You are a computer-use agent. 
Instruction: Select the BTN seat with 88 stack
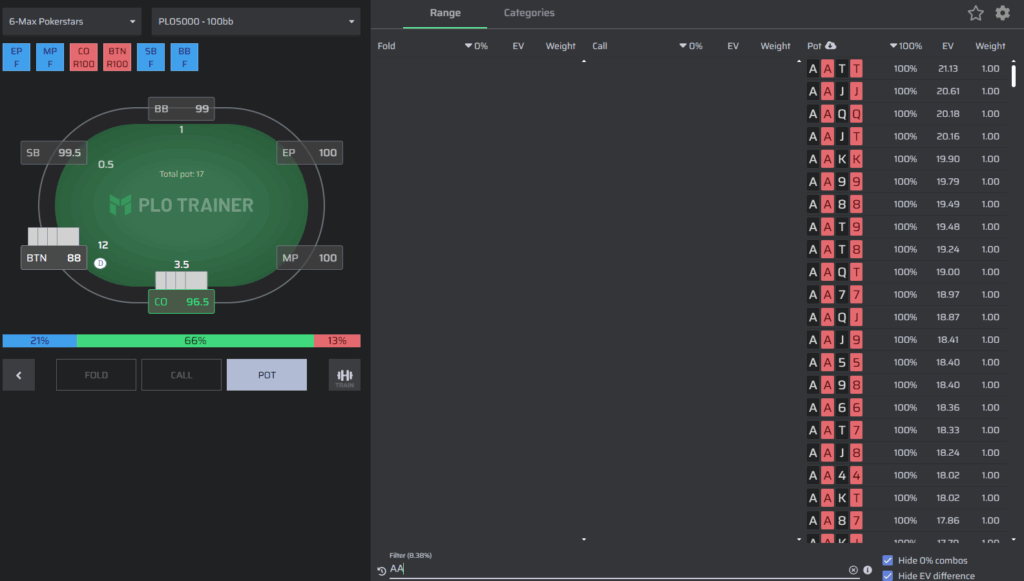tap(54, 258)
